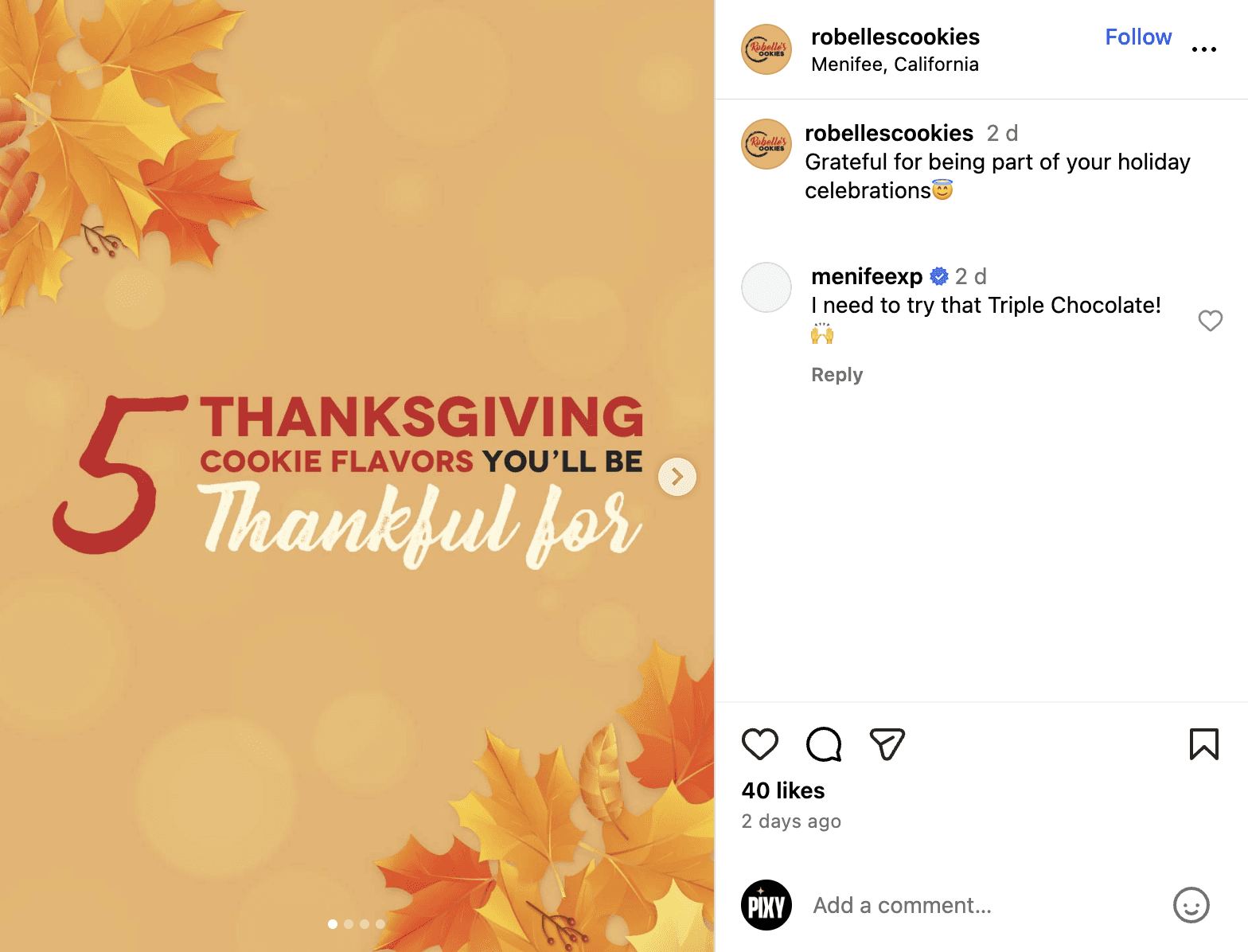Select the second carousel dot

[x=349, y=924]
